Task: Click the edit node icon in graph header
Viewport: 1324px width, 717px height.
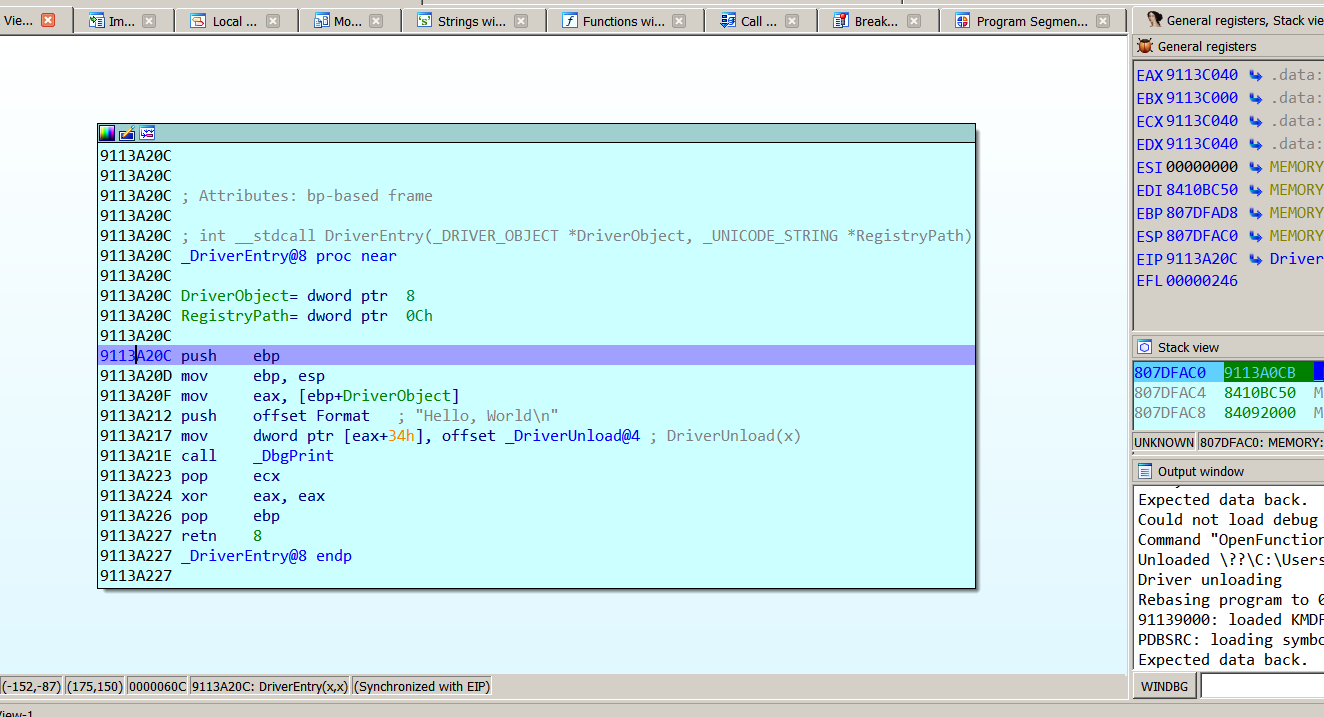Action: pyautogui.click(x=127, y=133)
